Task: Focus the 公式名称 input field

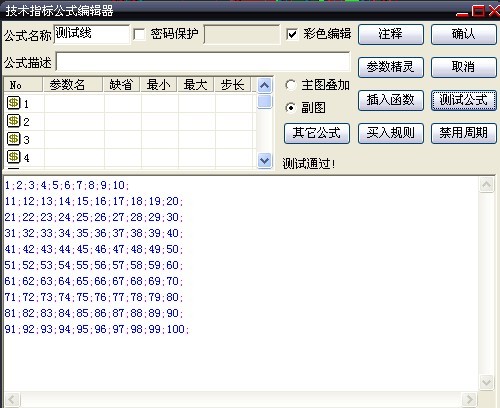Action: (x=92, y=34)
